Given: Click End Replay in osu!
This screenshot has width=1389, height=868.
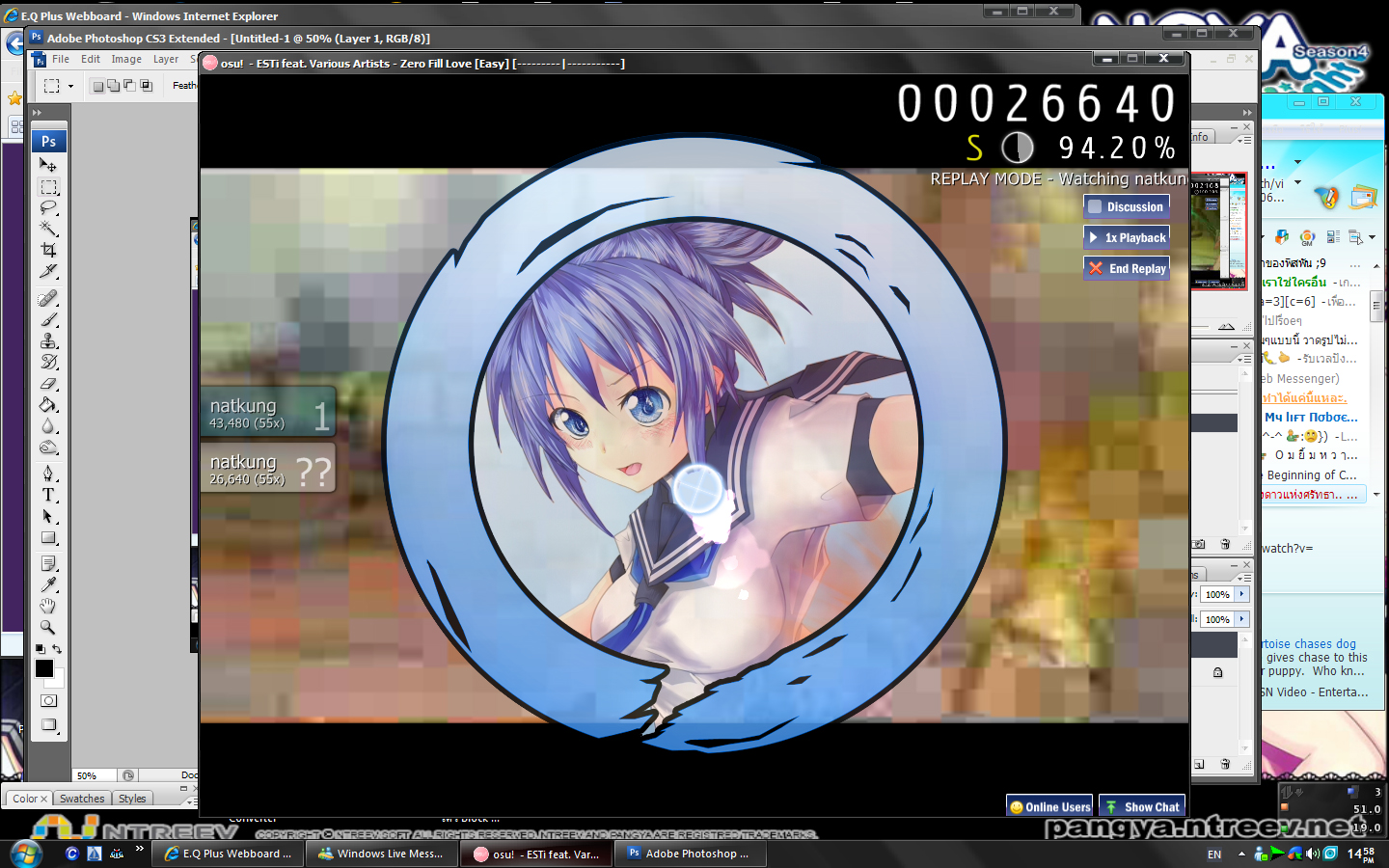Looking at the screenshot, I should (1127, 268).
